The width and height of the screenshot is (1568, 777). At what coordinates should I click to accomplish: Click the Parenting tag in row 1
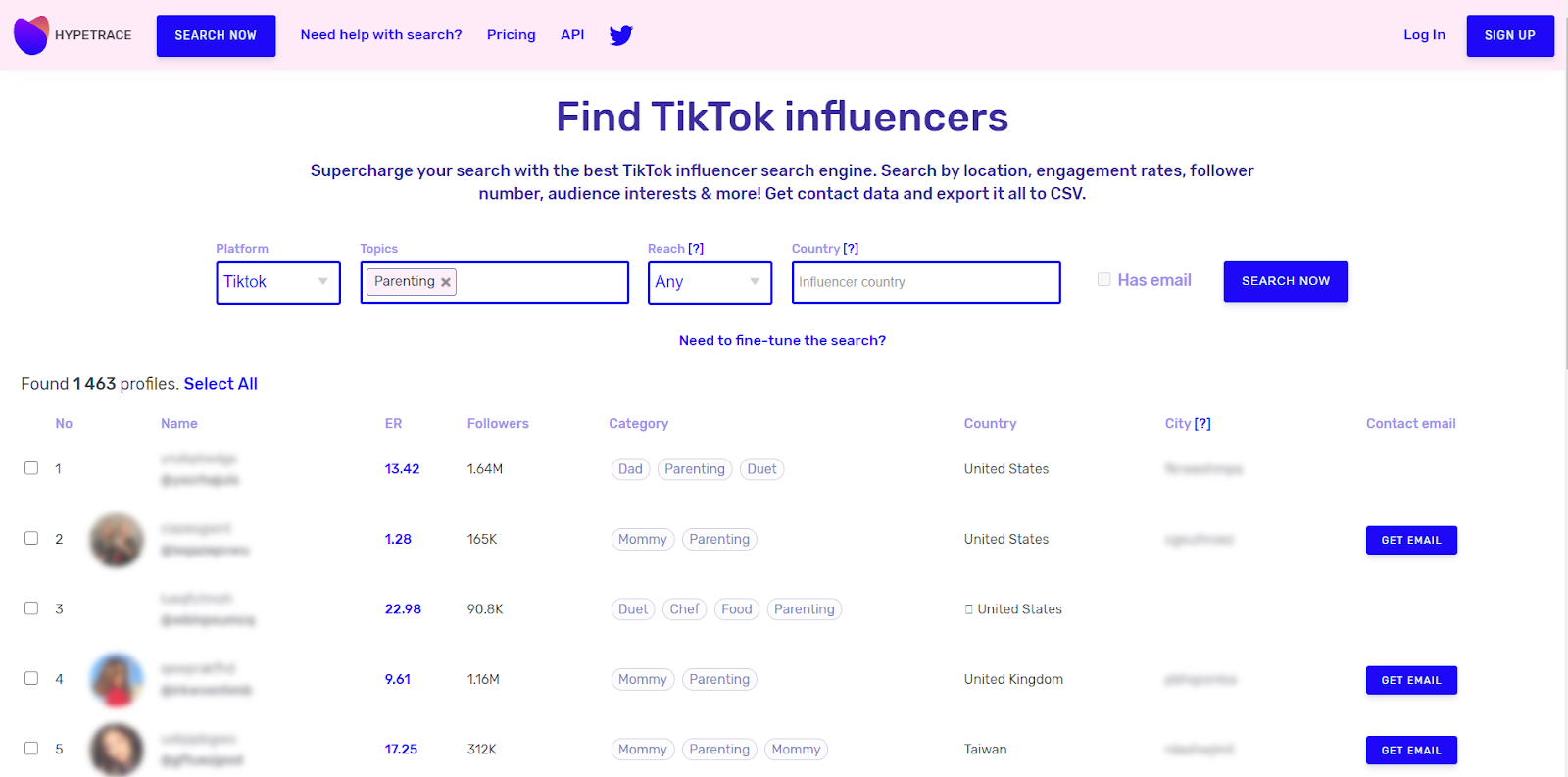[695, 469]
